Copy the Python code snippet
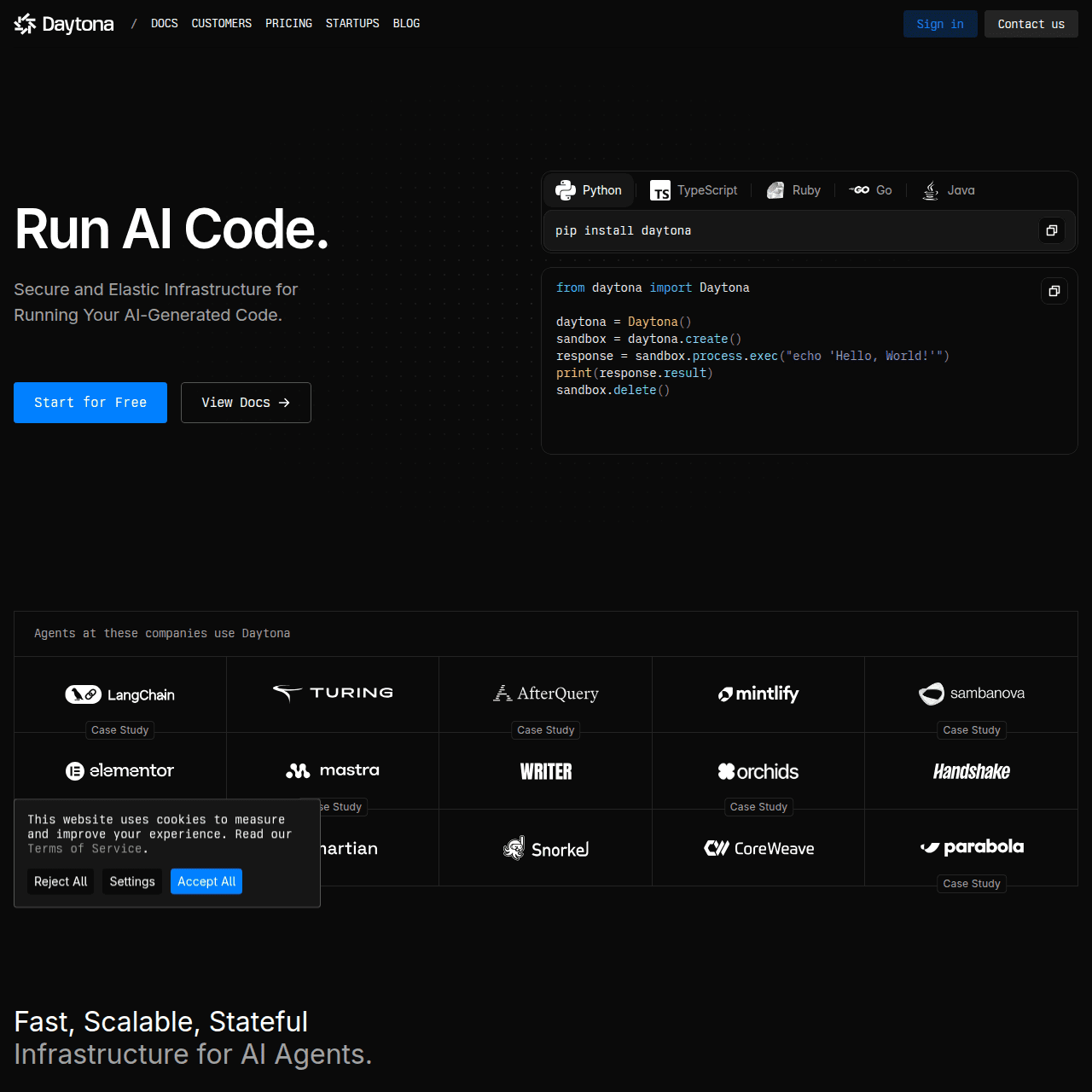This screenshot has width=1092, height=1092. tap(1054, 291)
